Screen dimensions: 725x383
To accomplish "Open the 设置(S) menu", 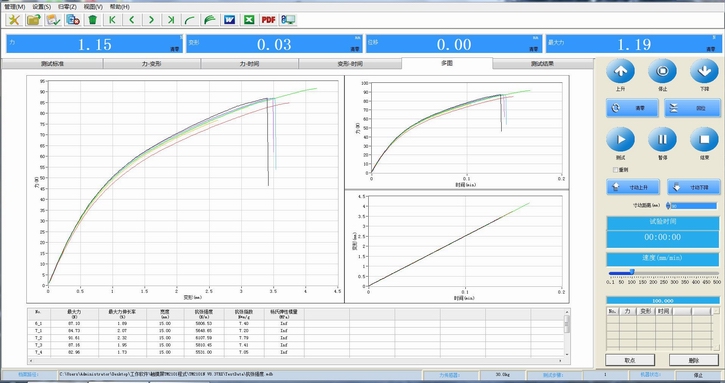I will click(42, 7).
